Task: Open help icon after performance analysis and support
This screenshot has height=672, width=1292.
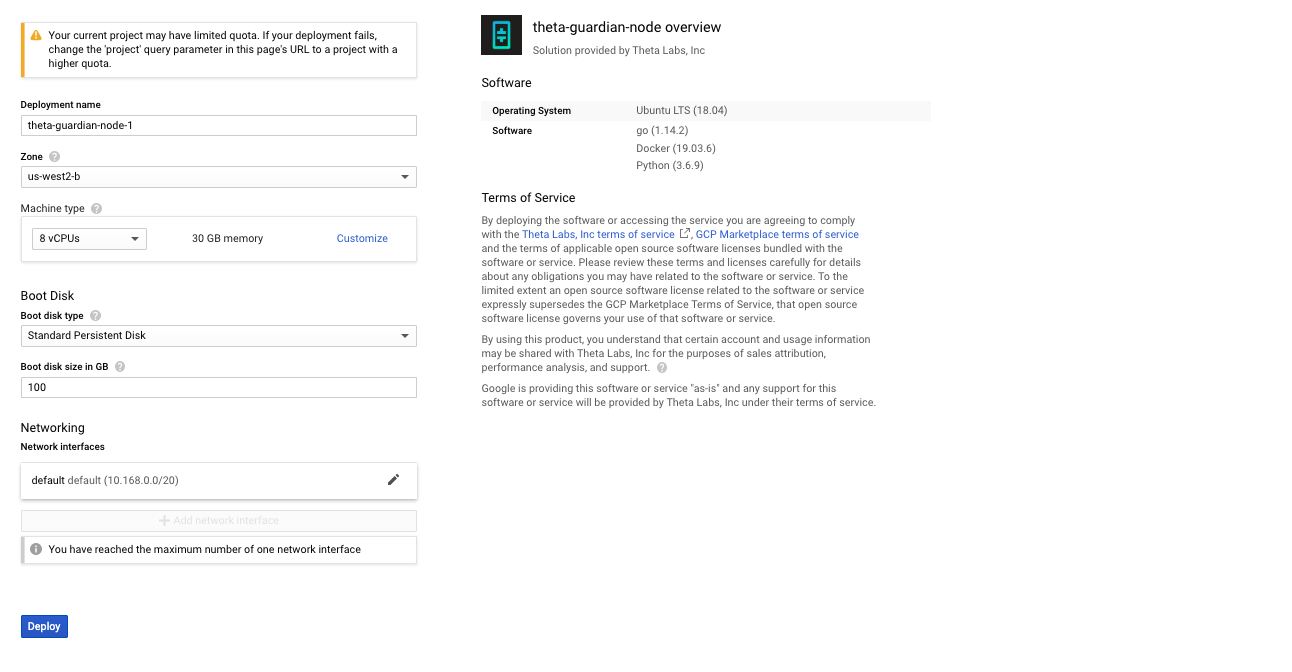Action: pos(662,368)
